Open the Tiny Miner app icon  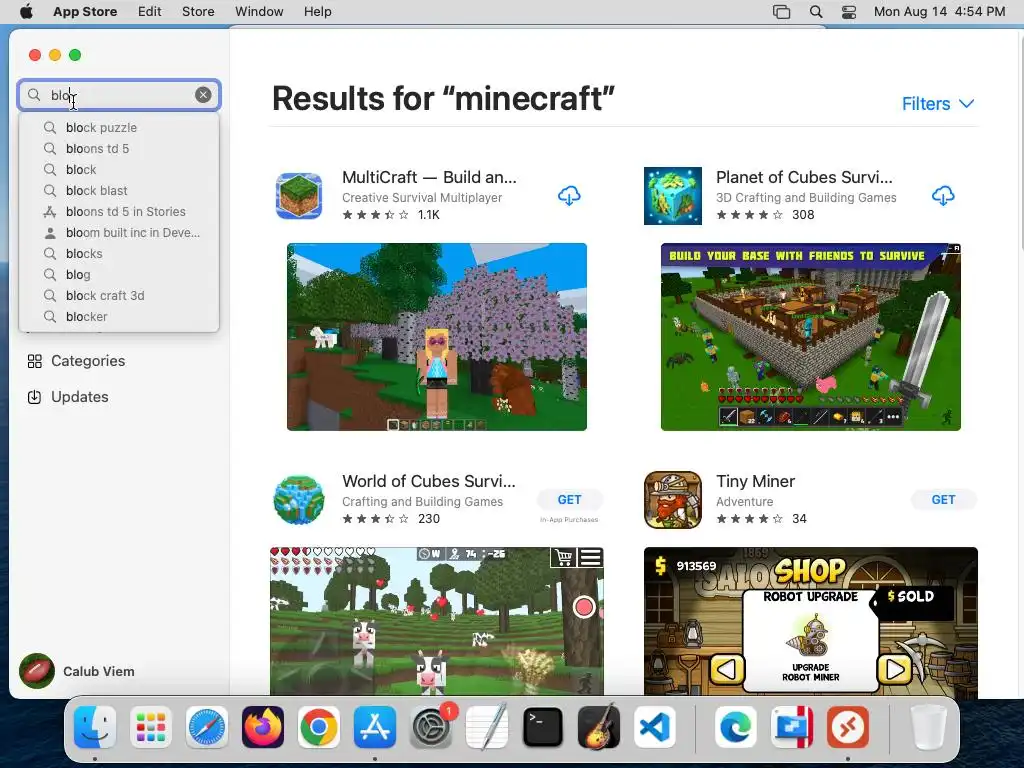coord(673,500)
